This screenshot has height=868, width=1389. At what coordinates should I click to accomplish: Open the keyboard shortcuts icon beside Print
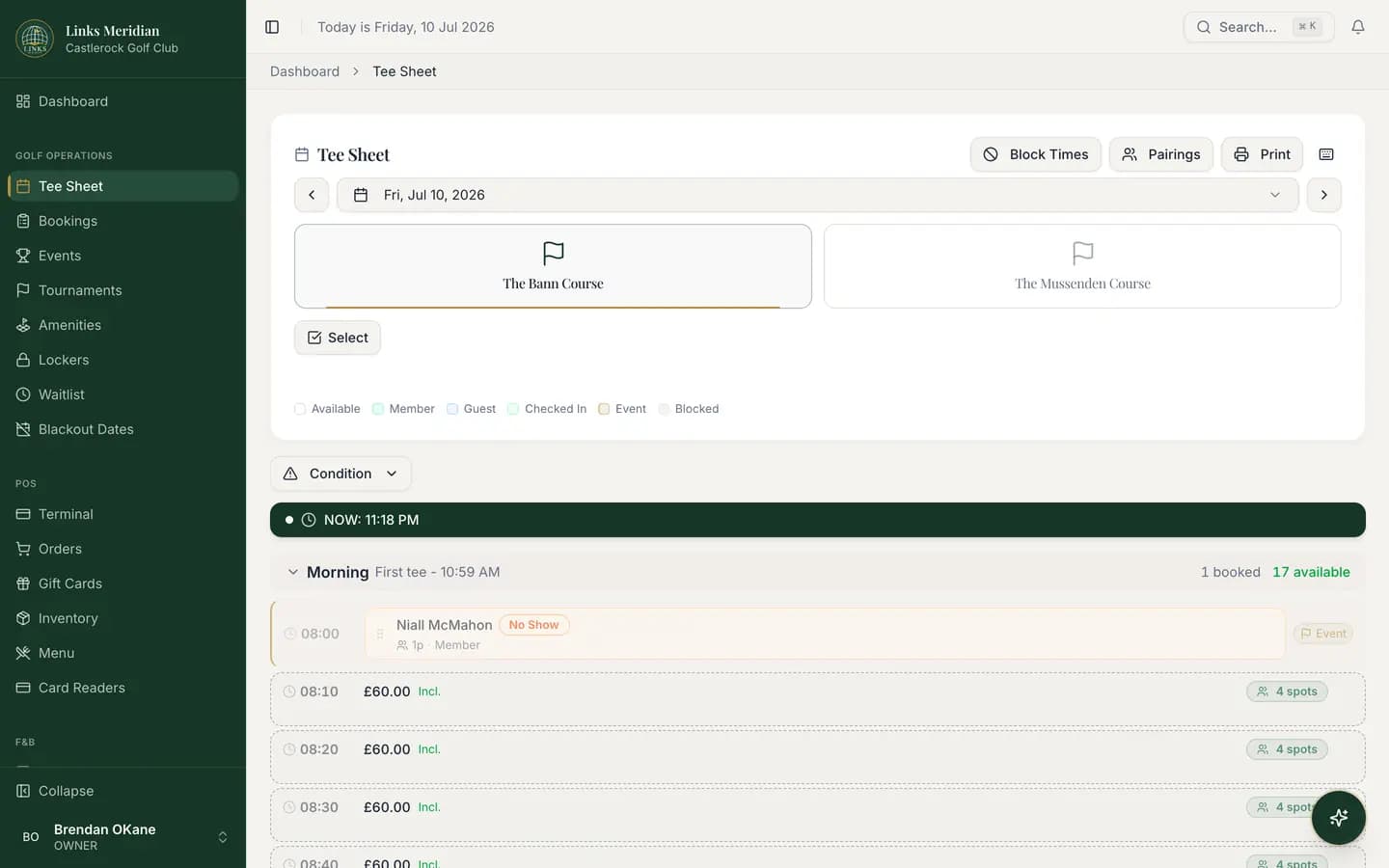pos(1326,154)
